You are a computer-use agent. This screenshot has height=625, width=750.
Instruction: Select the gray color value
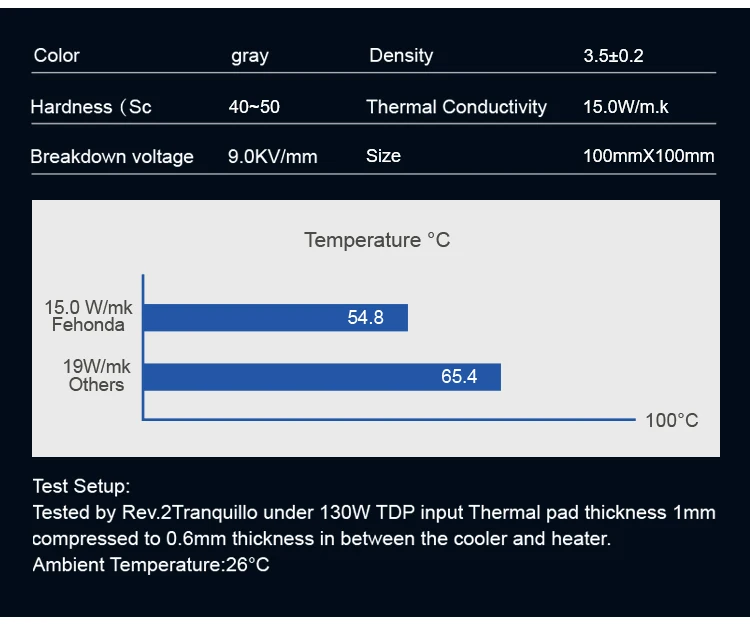(250, 56)
